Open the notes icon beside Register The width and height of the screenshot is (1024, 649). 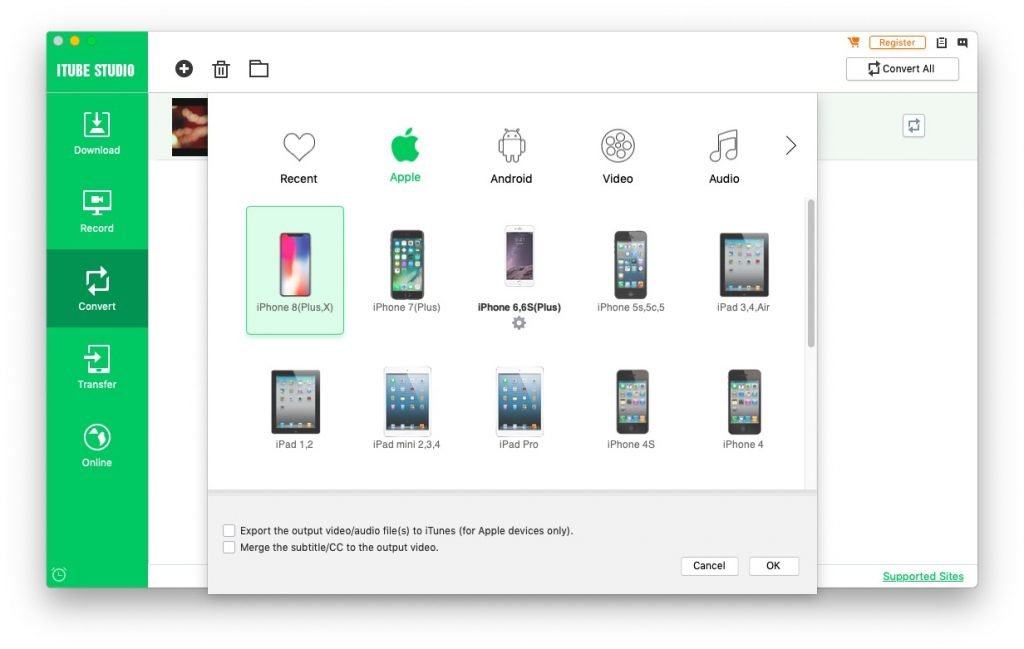pyautogui.click(x=941, y=42)
